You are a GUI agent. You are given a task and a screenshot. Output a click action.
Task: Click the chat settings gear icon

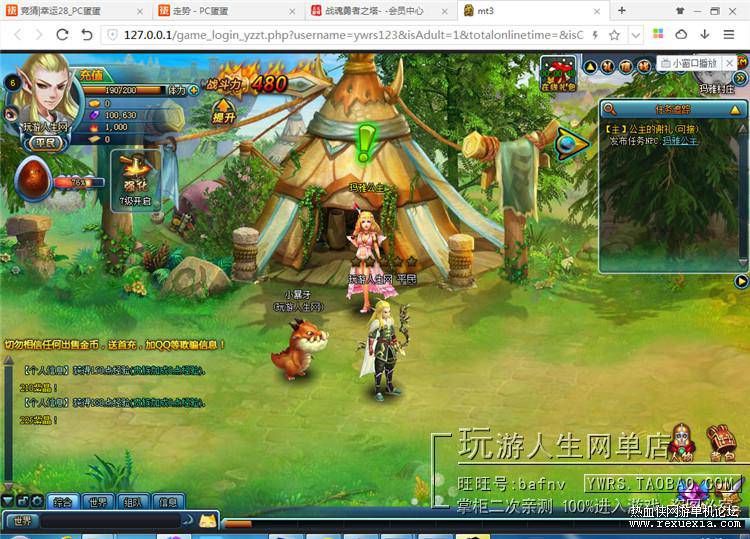[37, 501]
